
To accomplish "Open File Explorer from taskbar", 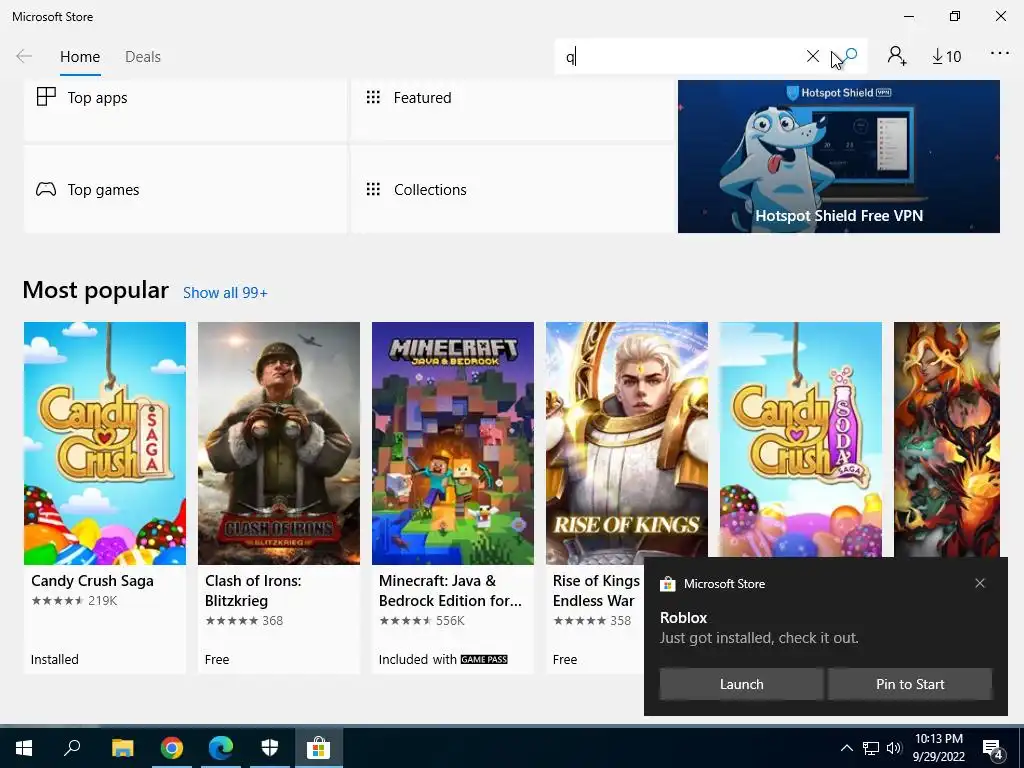I will tap(122, 747).
